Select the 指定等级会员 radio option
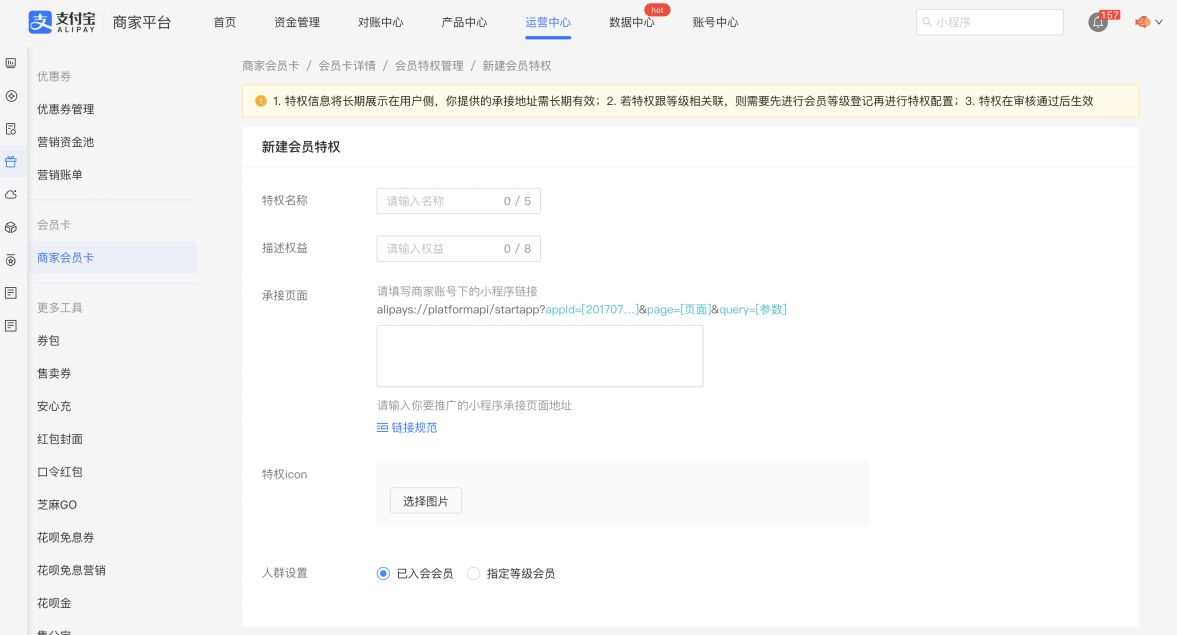Screen dimensions: 1177x635 (x=473, y=573)
